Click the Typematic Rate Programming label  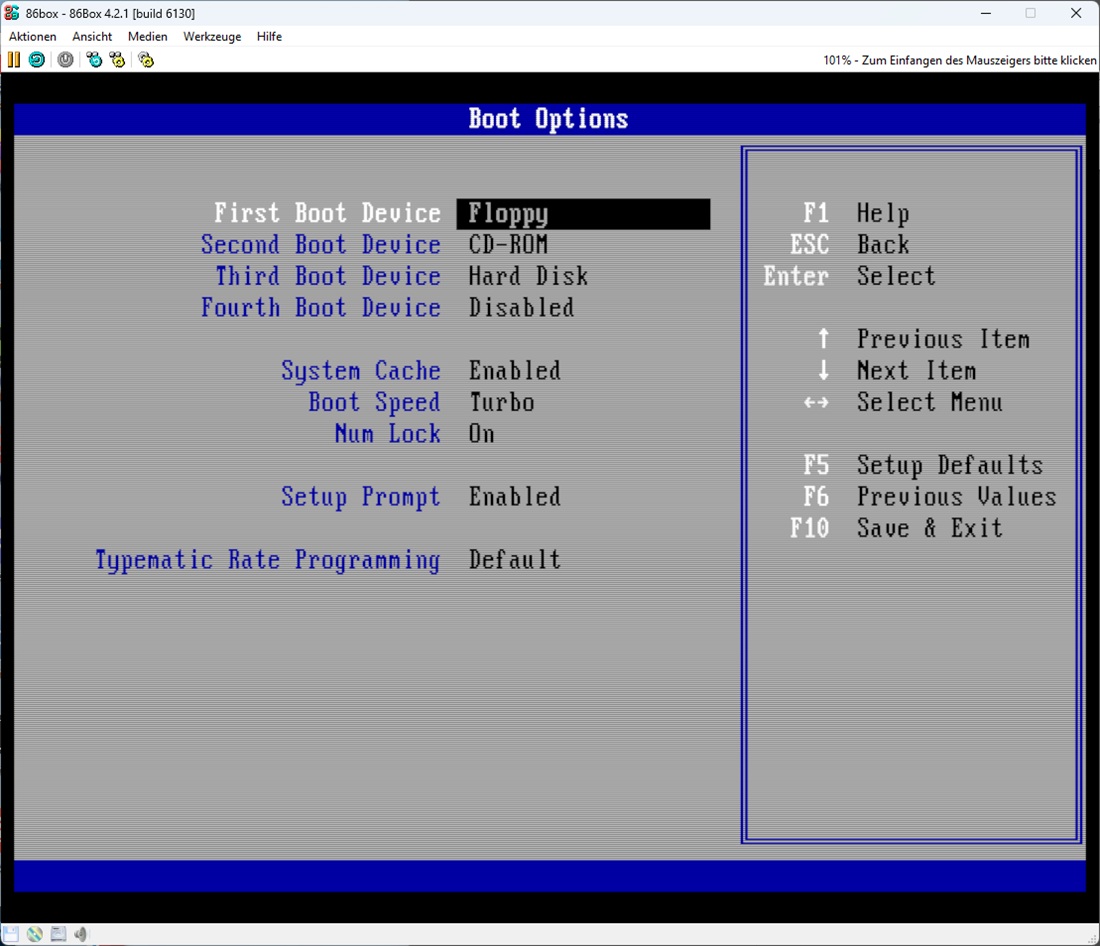click(267, 560)
